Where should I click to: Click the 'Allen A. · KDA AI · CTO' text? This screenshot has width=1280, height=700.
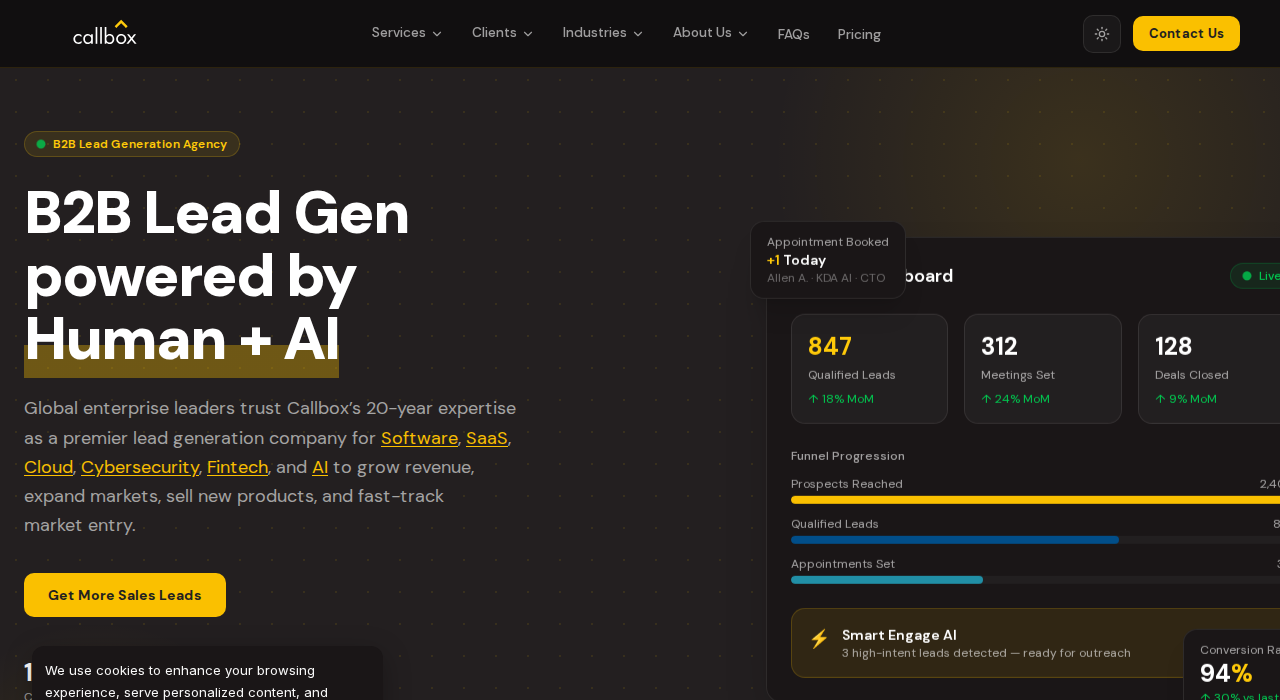coord(826,278)
